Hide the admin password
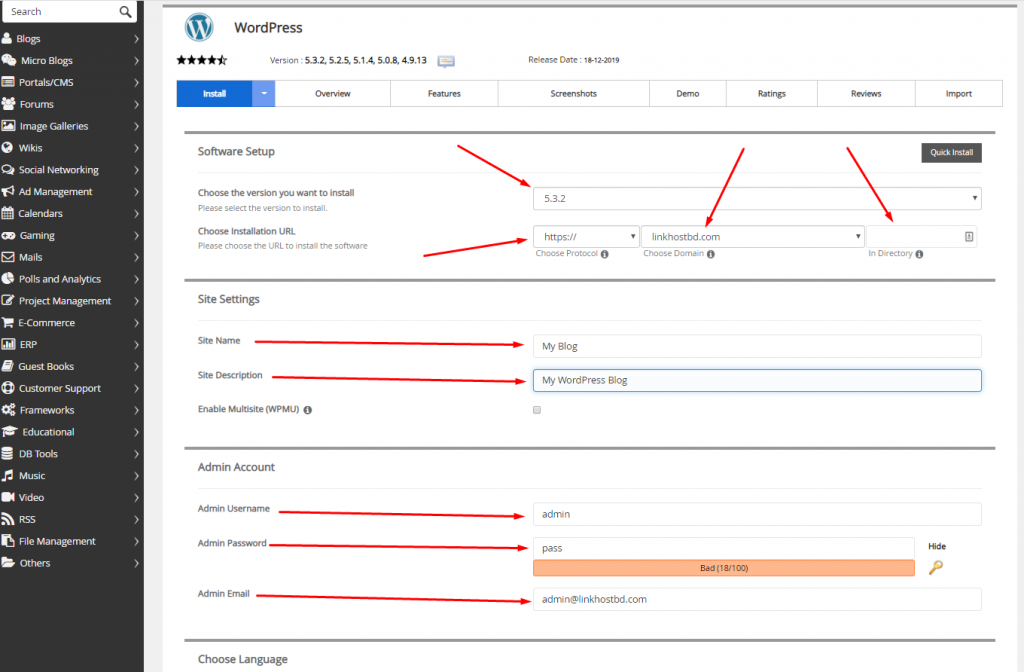Viewport: 1024px width, 672px height. pos(938,546)
